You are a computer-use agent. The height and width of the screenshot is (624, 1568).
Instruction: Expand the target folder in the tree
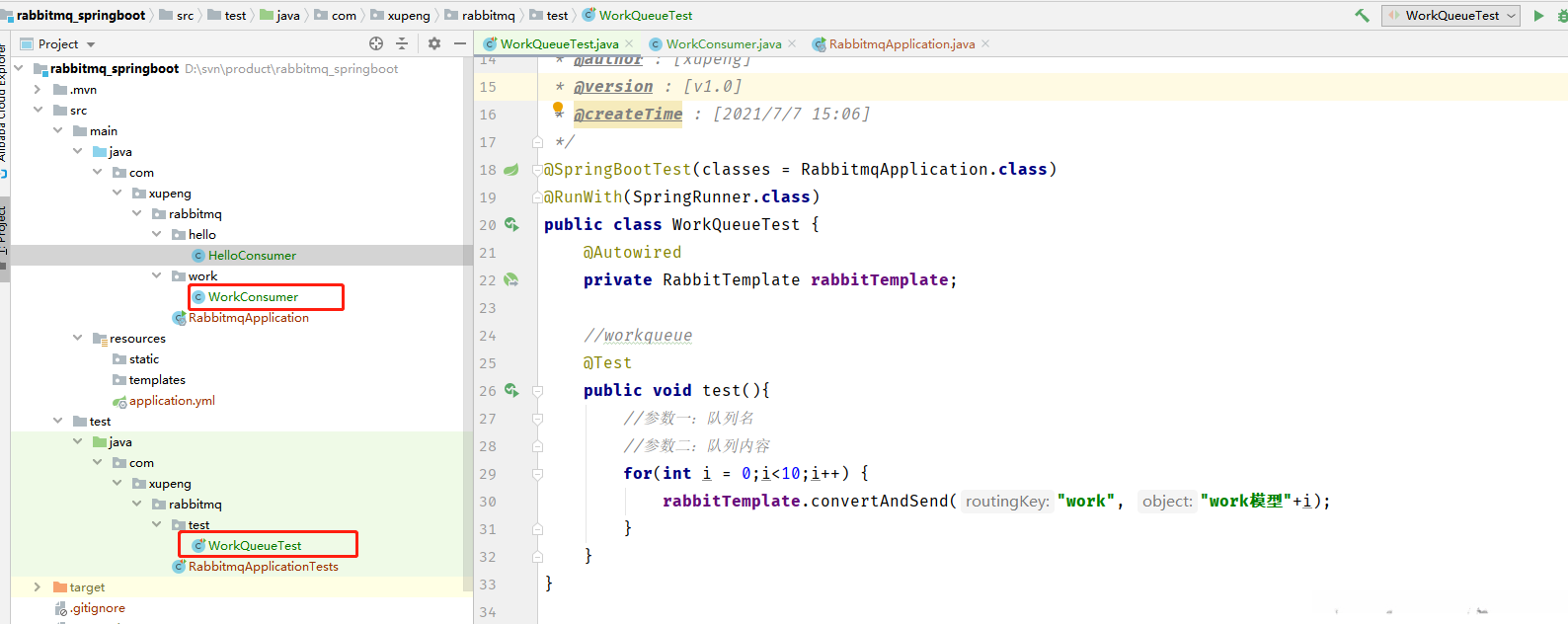[x=38, y=587]
